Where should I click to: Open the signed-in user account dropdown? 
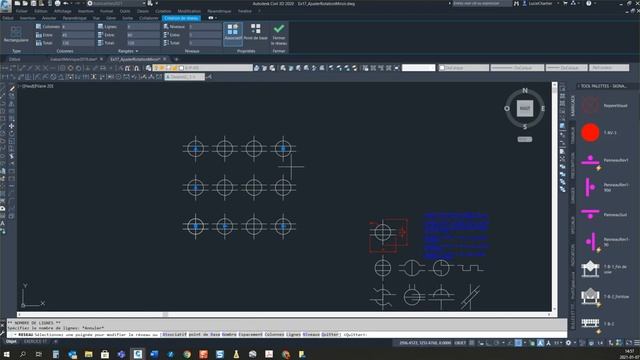click(540, 3)
